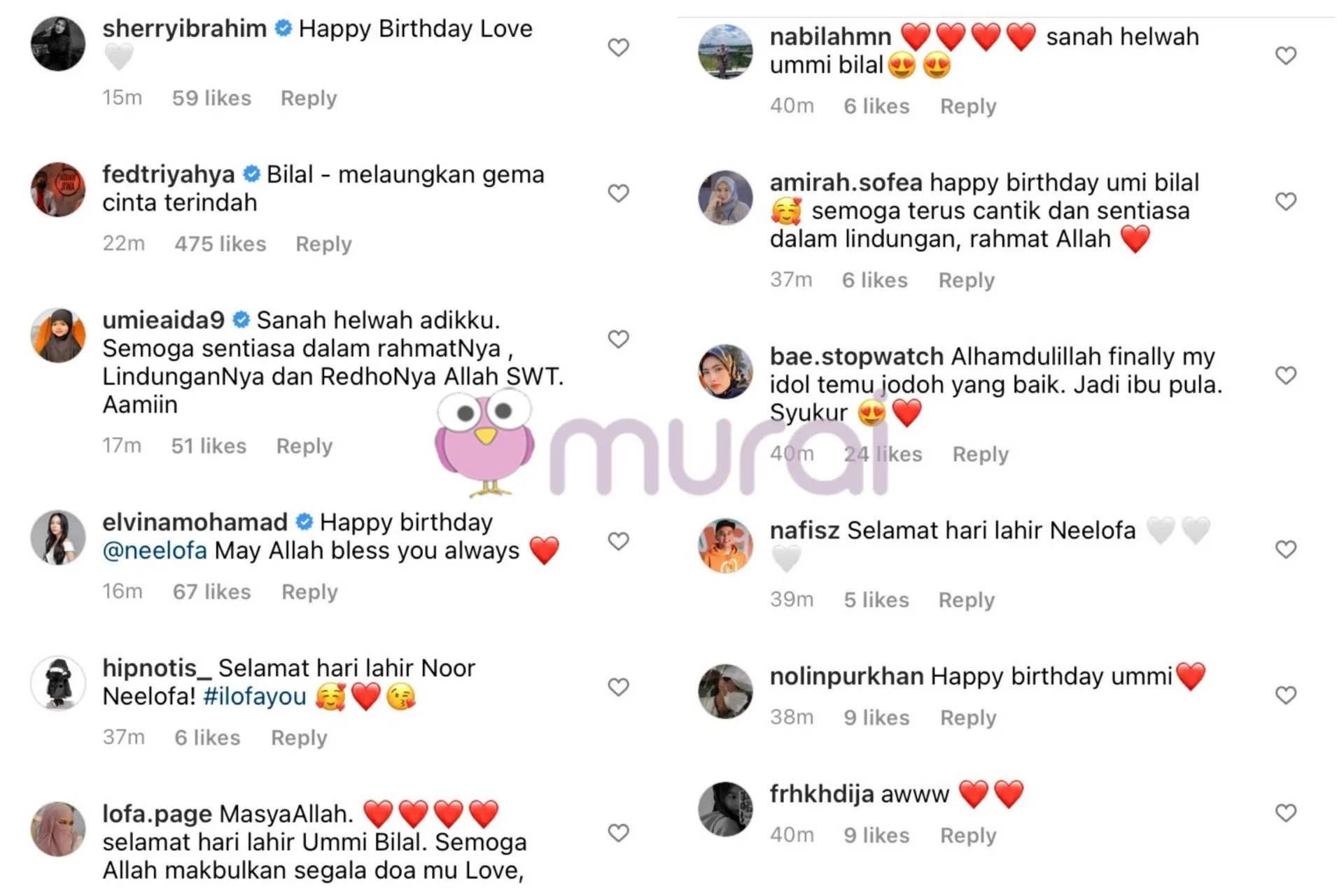Like nabilahmn's sanah helwah comment
The width and height of the screenshot is (1344, 896).
point(1286,56)
